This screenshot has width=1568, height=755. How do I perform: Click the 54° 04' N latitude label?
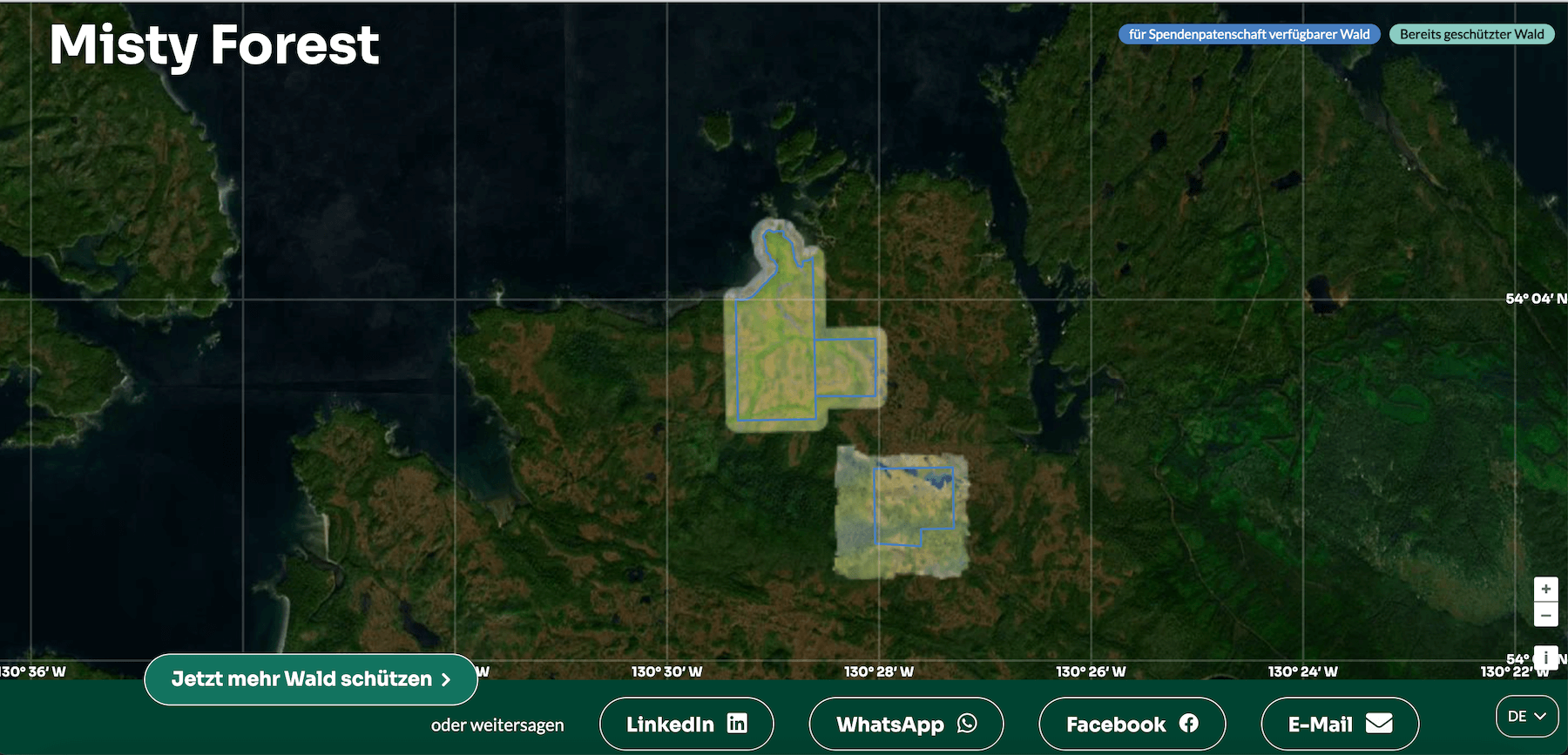(x=1534, y=299)
